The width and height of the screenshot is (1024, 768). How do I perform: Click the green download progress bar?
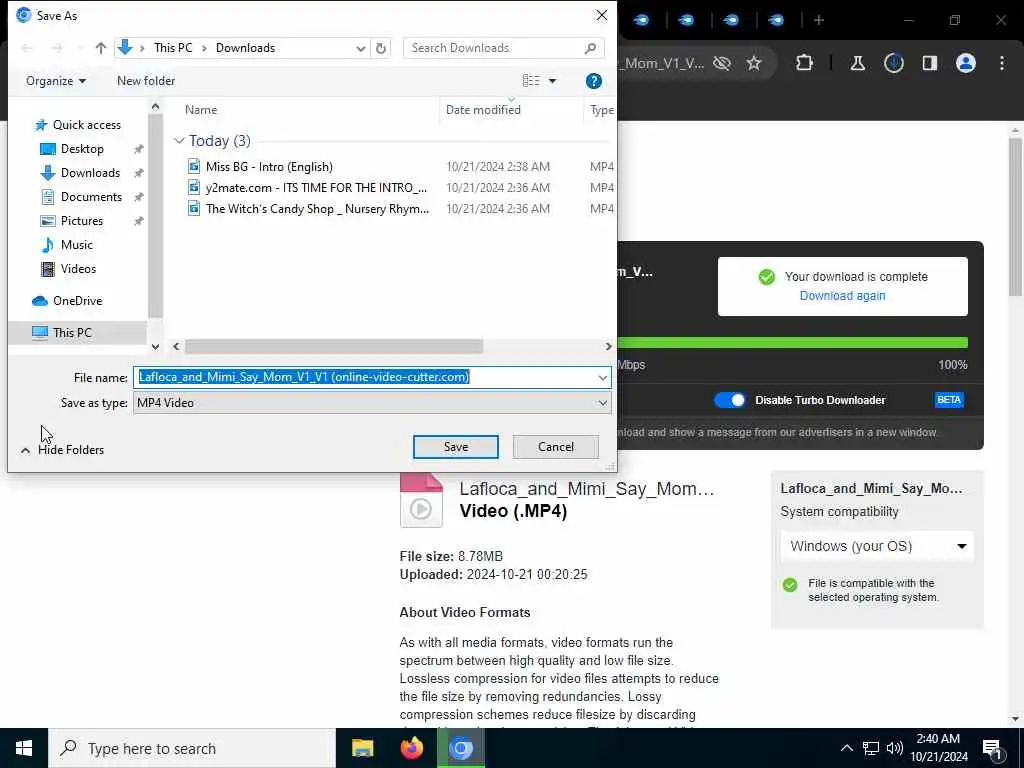(x=792, y=343)
